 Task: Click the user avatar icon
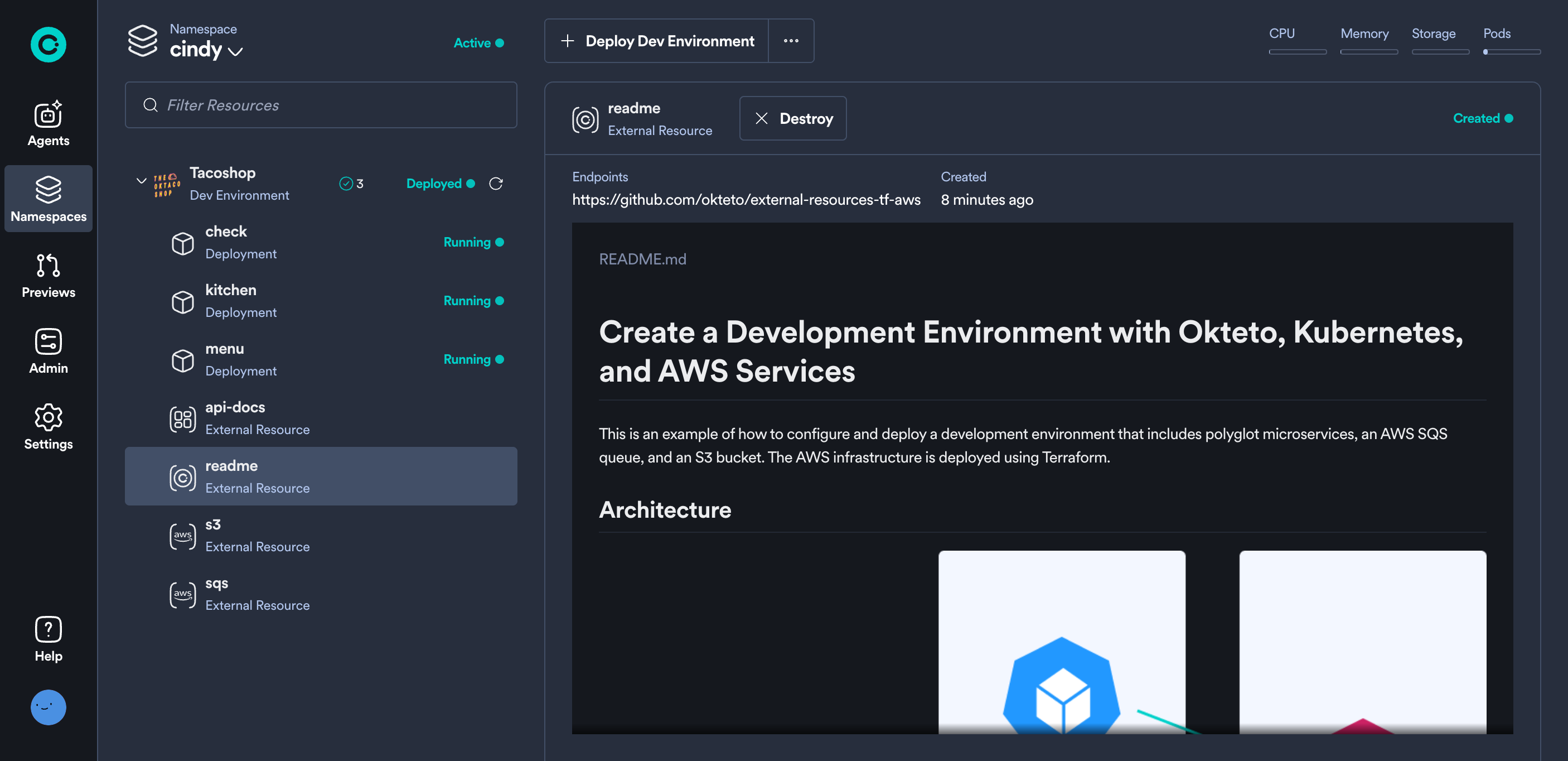tap(48, 707)
